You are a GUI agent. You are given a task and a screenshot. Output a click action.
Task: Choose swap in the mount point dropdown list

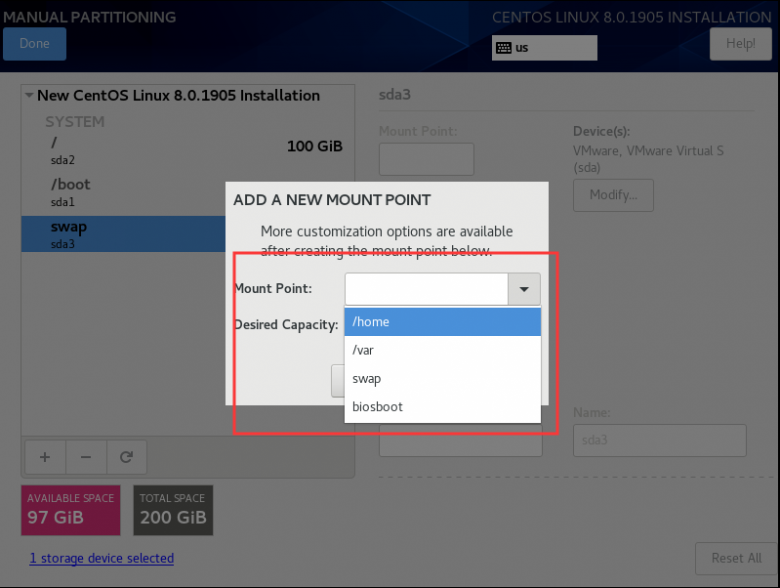point(442,379)
